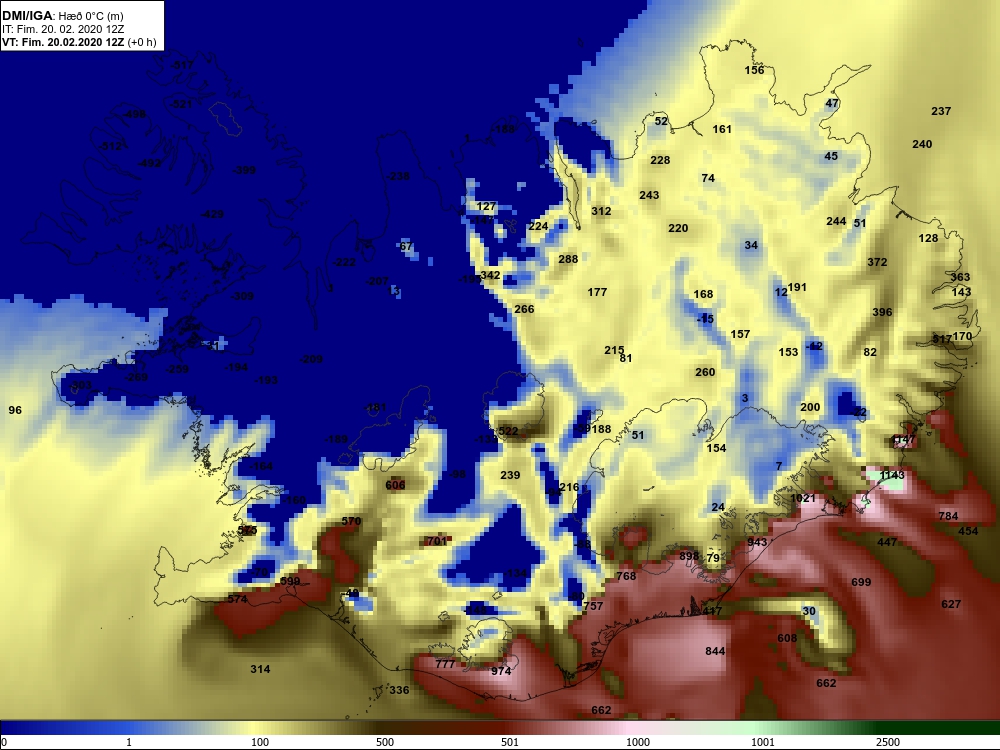Click the legend label 2500
This screenshot has width=1000, height=750.
point(888,742)
